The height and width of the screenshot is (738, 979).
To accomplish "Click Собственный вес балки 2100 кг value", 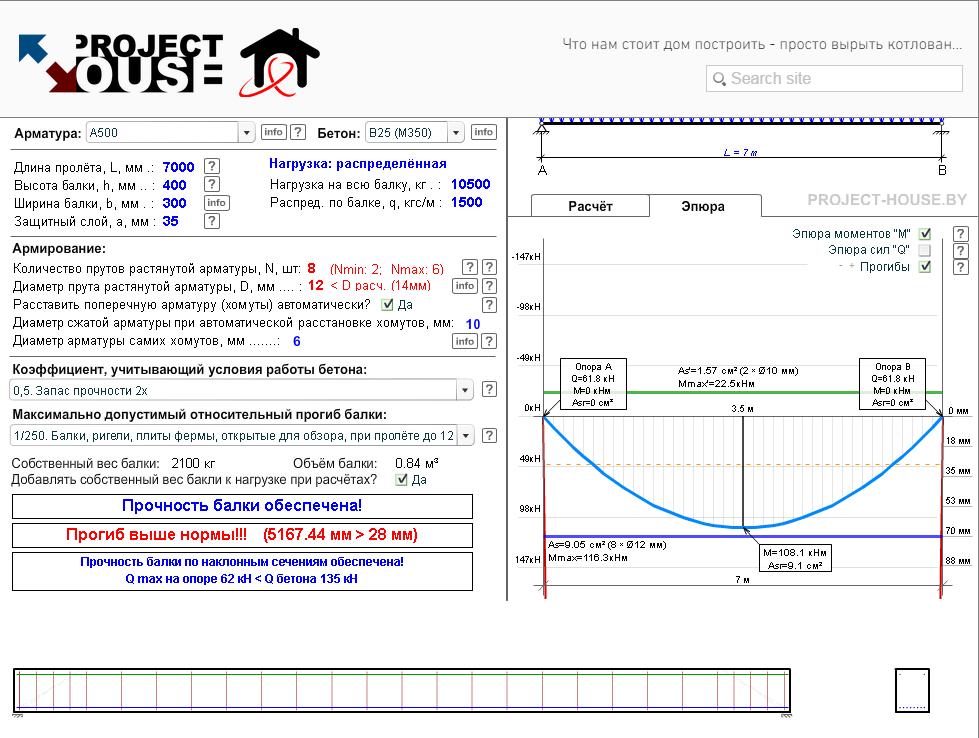I will [194, 463].
